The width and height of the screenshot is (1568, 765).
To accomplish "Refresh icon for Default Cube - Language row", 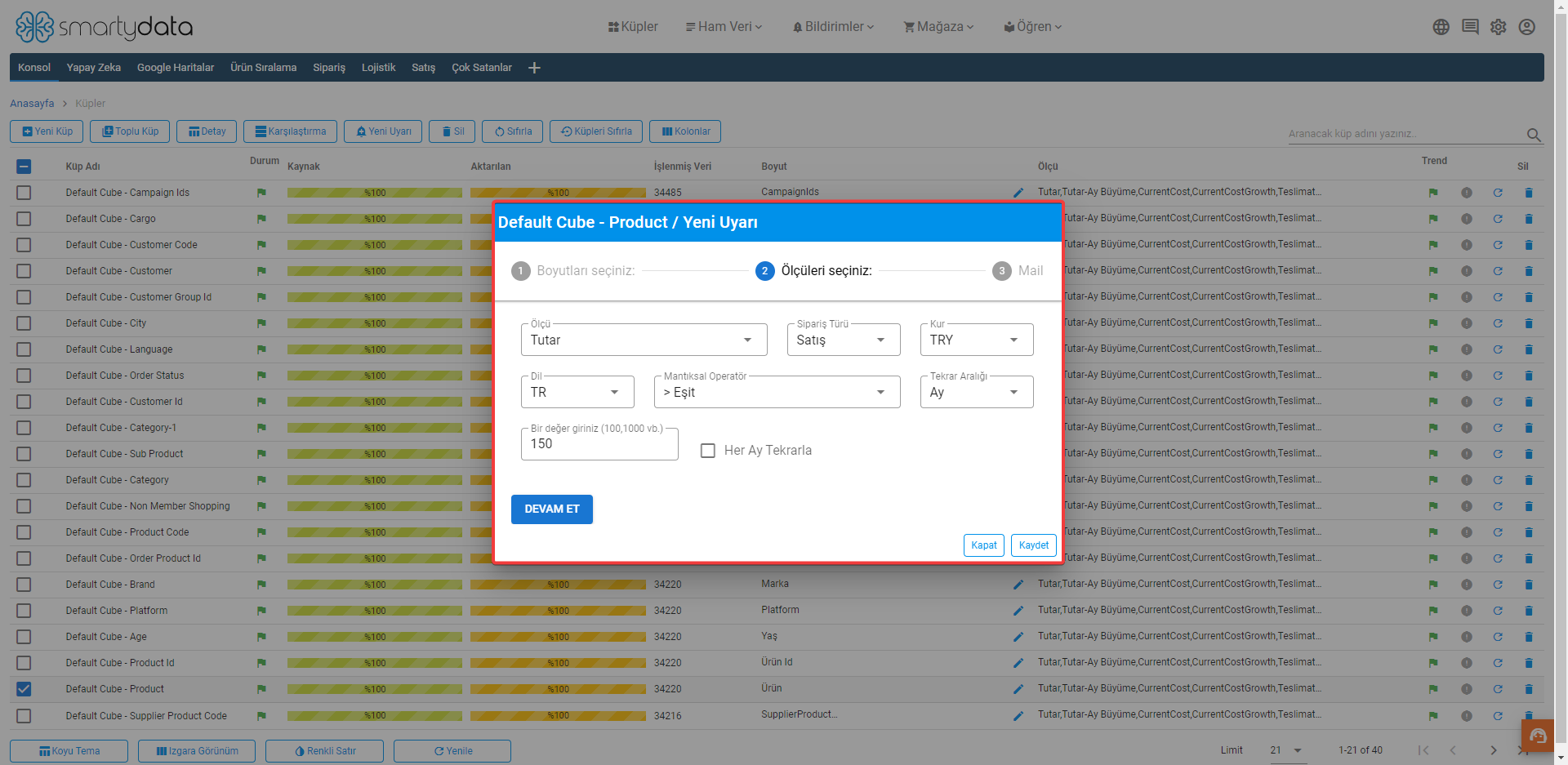I will (x=1498, y=349).
